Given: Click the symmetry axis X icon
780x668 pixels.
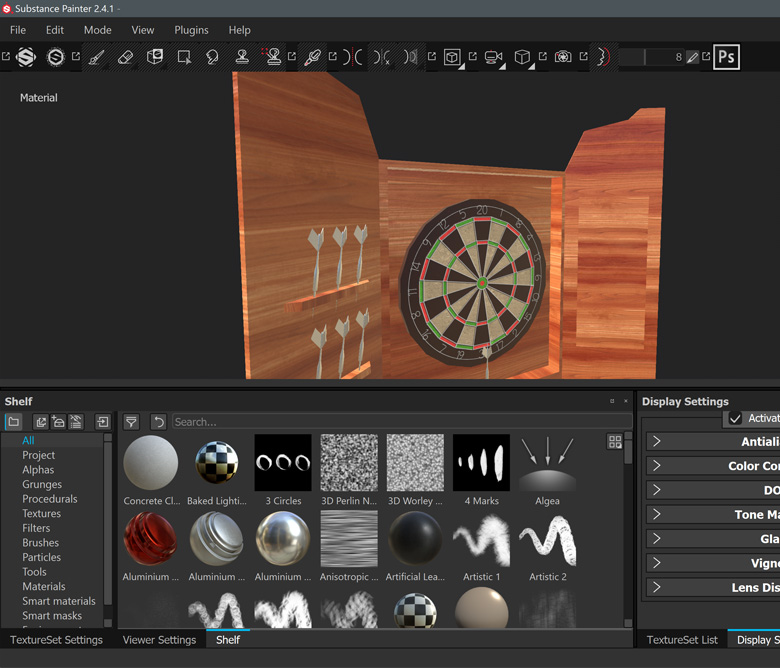Looking at the screenshot, I should (x=382, y=57).
